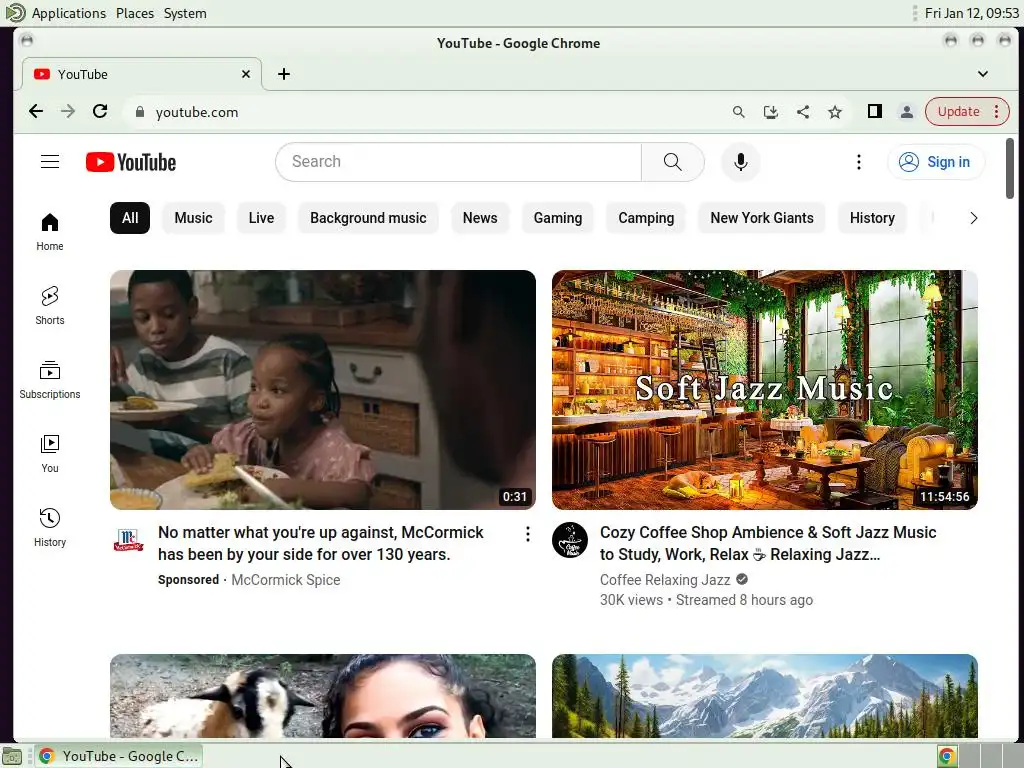Reload the page
The height and width of the screenshot is (768, 1024).
(100, 112)
